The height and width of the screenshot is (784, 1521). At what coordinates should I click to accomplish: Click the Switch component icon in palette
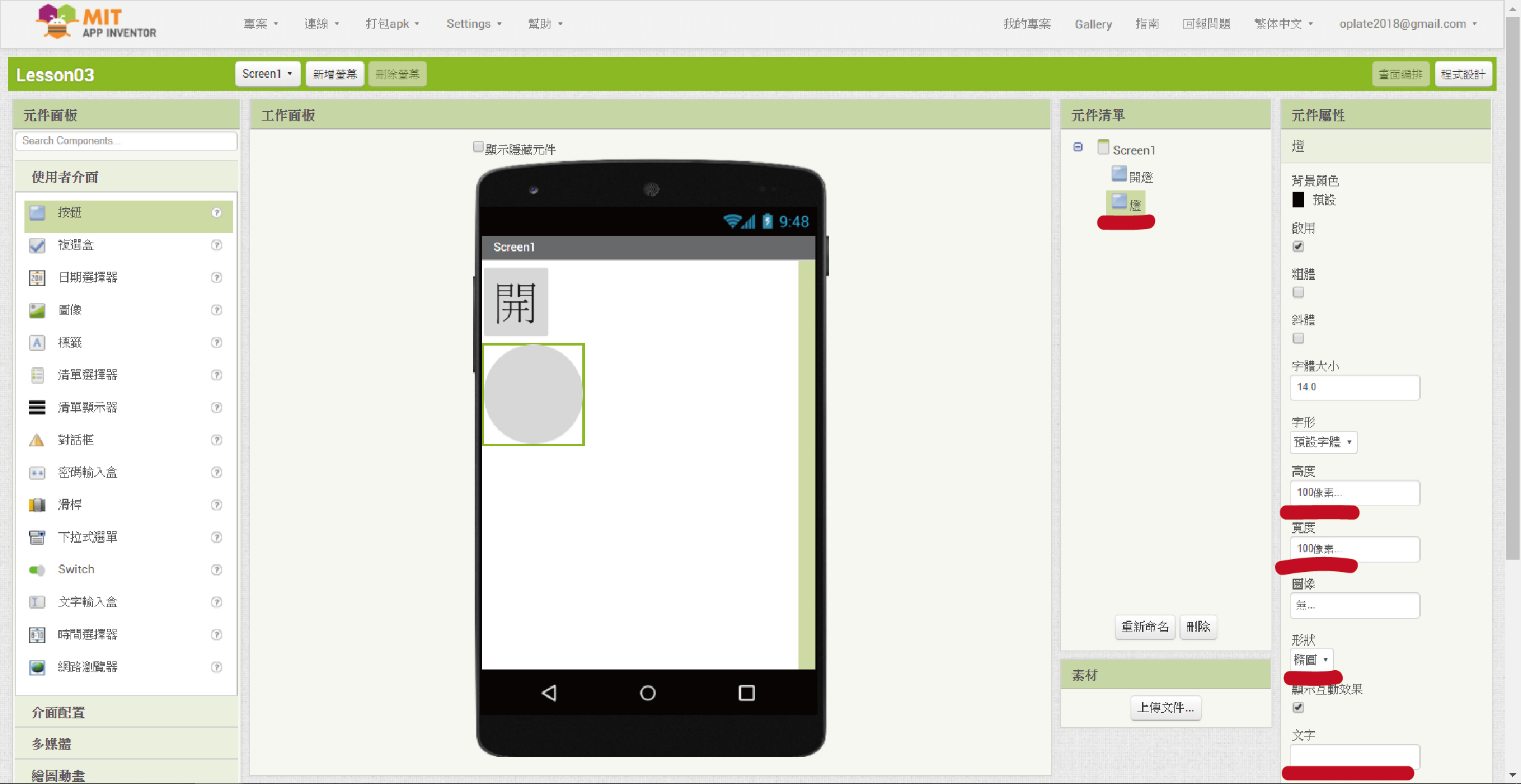click(37, 570)
